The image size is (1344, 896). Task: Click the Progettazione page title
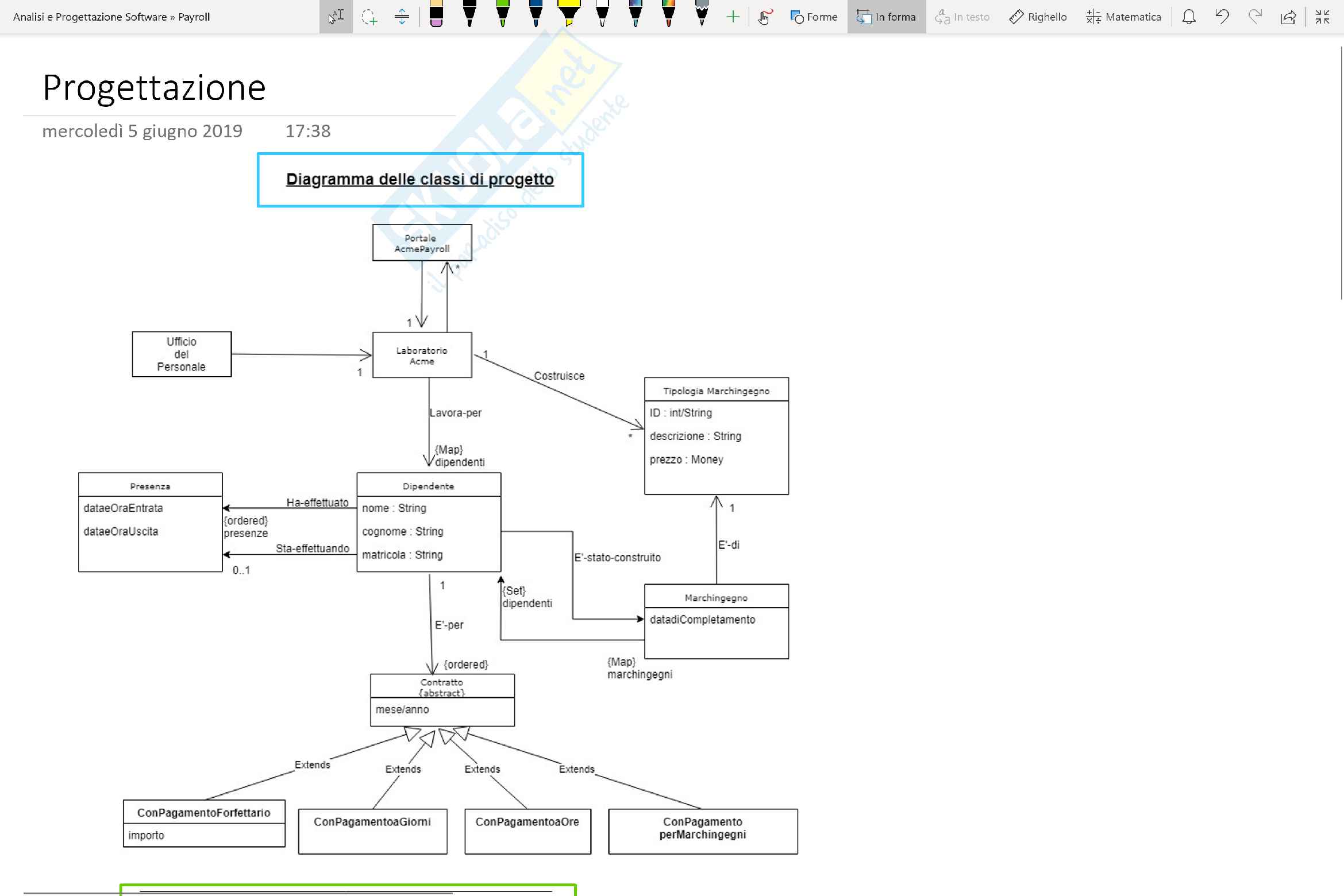click(154, 88)
